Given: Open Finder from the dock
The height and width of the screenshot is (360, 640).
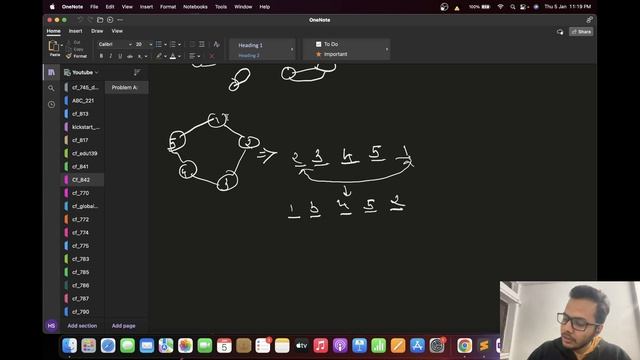Looking at the screenshot, I should (x=69, y=346).
